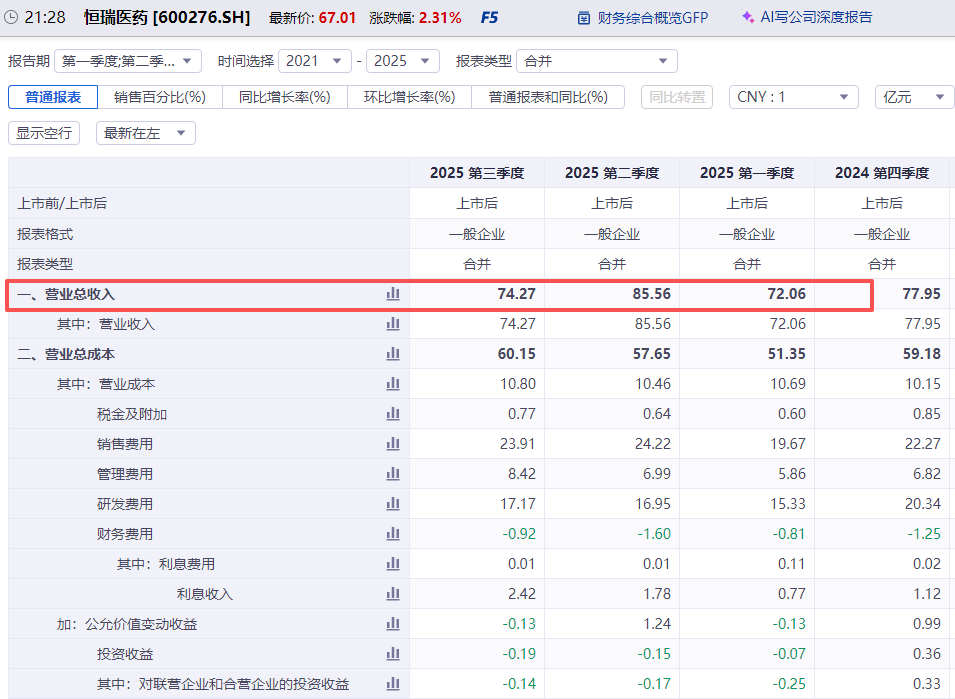The width and height of the screenshot is (955, 699).
Task: Switch to 环比增长率(%) tab
Action: click(409, 97)
